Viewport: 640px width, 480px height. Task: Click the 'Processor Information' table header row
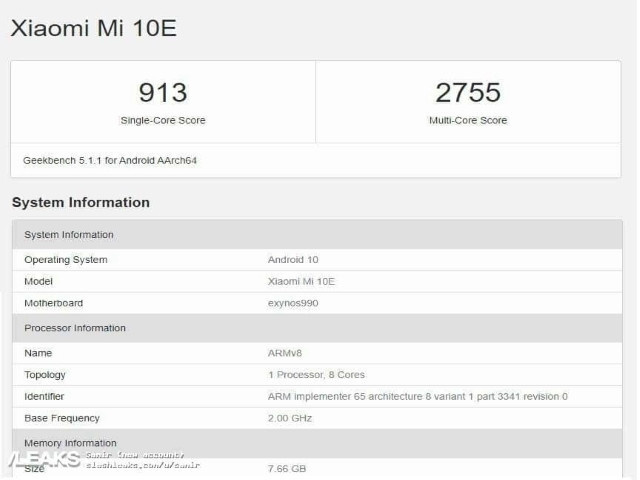pos(317,328)
